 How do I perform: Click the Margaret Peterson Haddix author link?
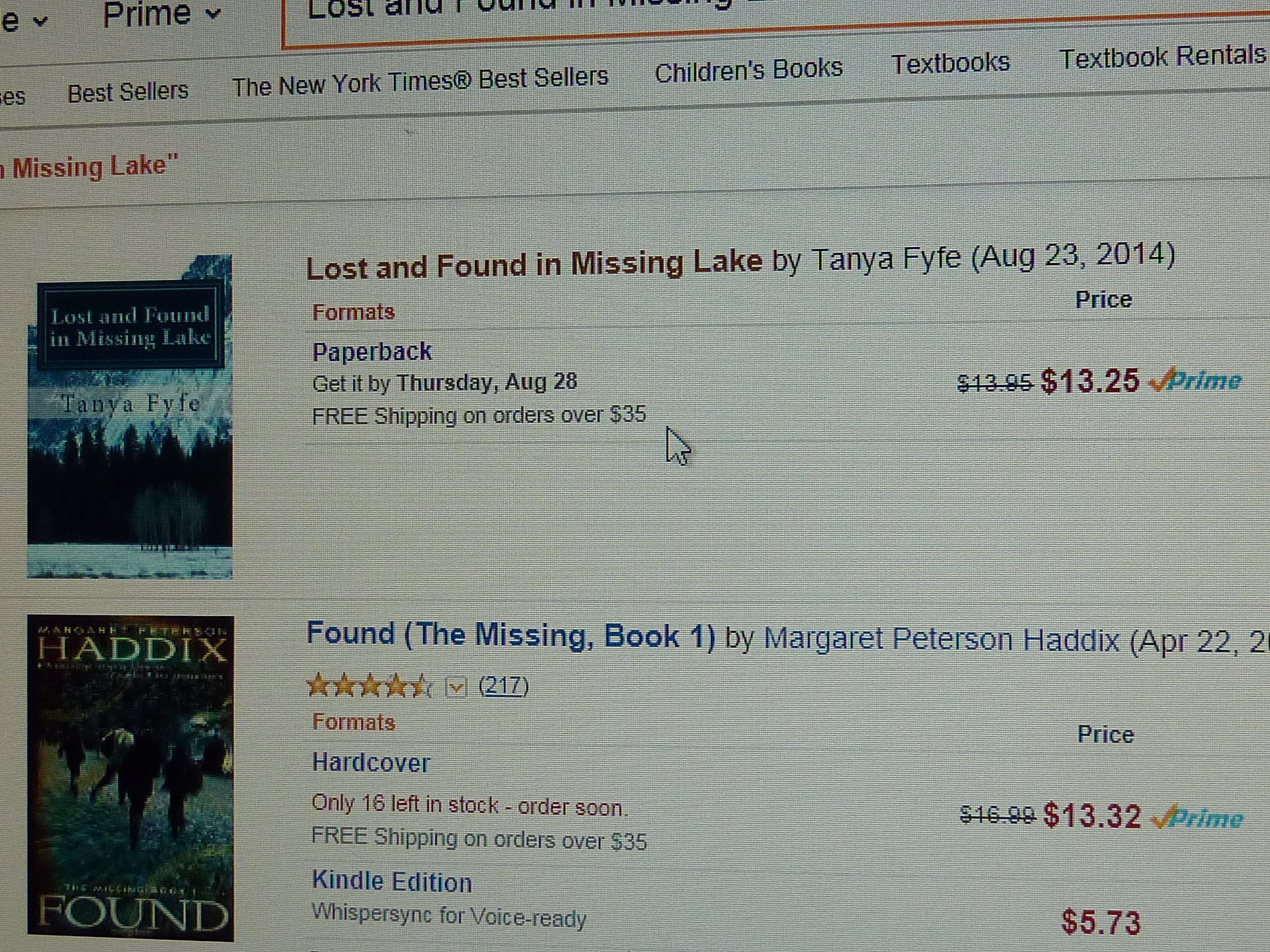tap(941, 639)
